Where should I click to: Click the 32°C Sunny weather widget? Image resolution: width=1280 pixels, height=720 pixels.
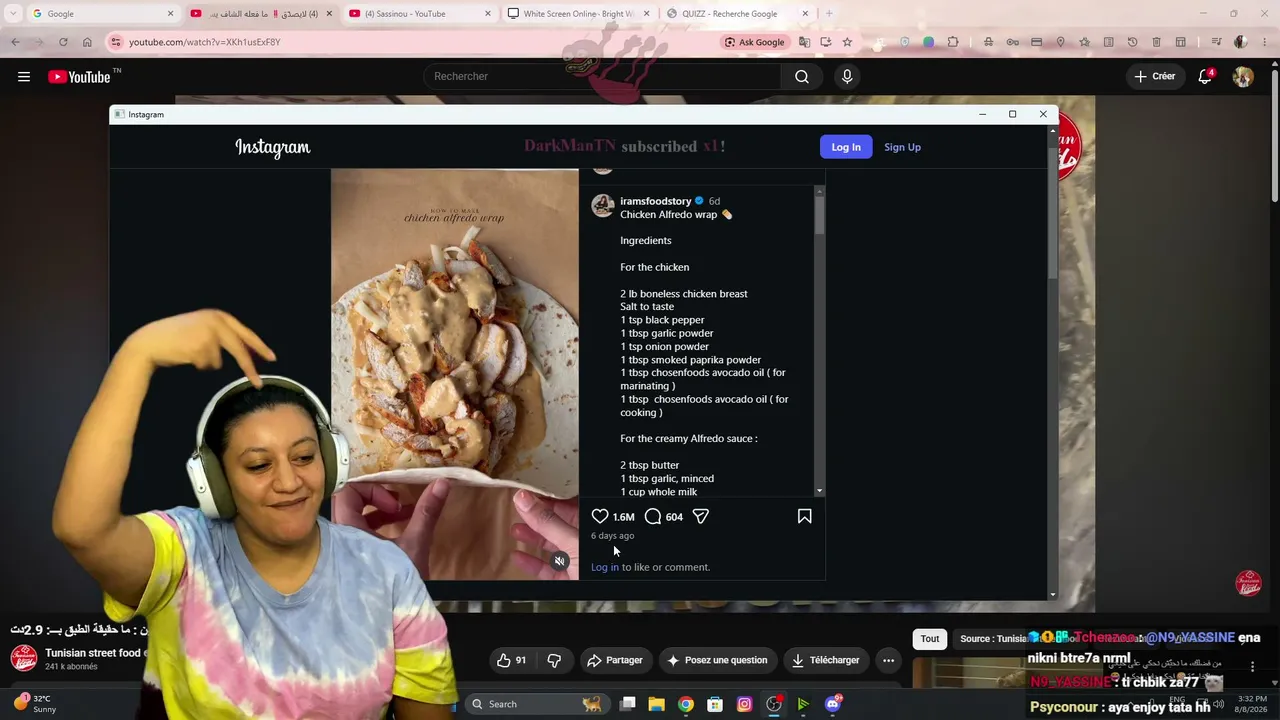point(35,704)
